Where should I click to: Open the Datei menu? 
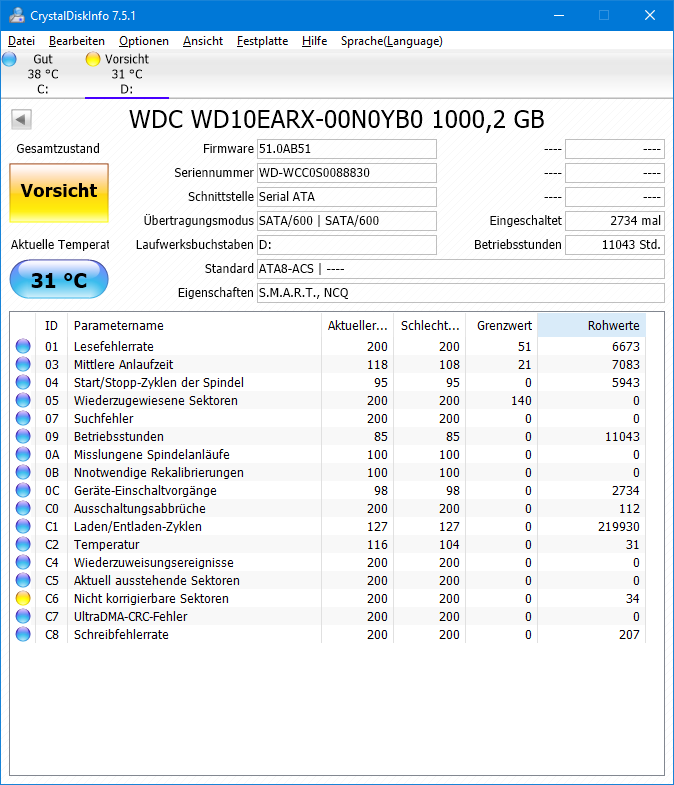point(22,41)
